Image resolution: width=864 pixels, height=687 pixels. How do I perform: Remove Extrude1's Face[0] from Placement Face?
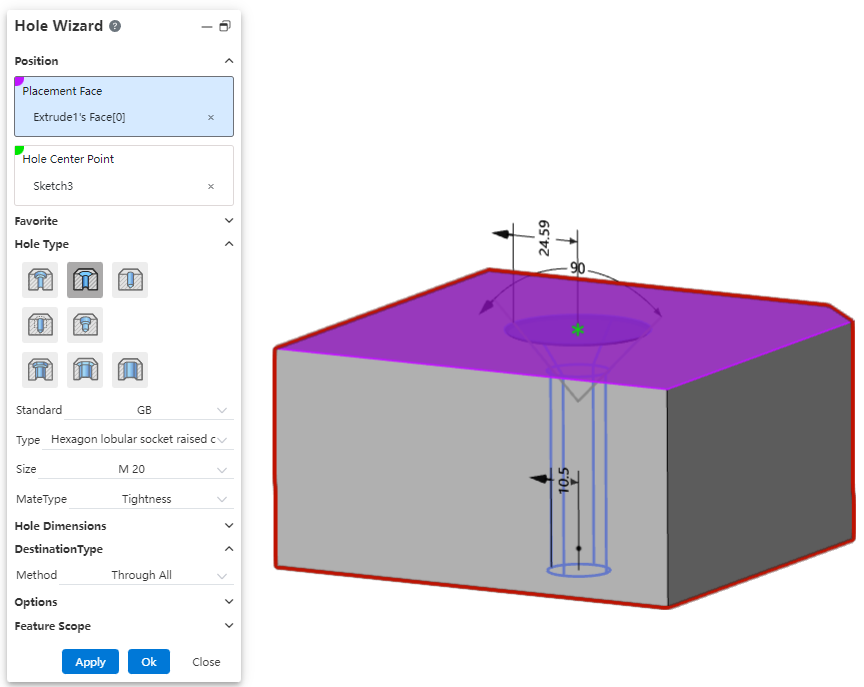click(x=211, y=118)
